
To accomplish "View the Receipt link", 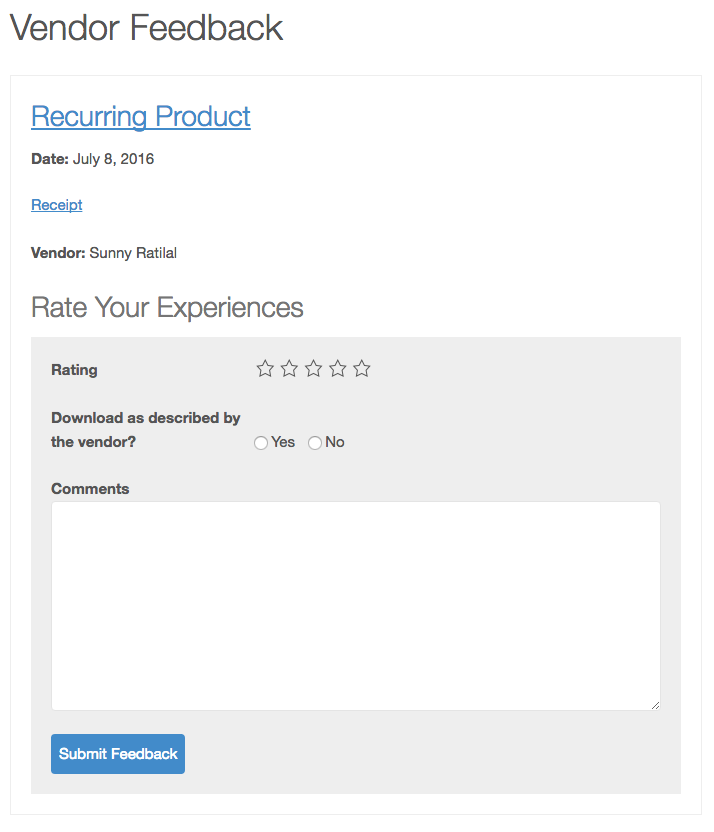I will pyautogui.click(x=57, y=205).
